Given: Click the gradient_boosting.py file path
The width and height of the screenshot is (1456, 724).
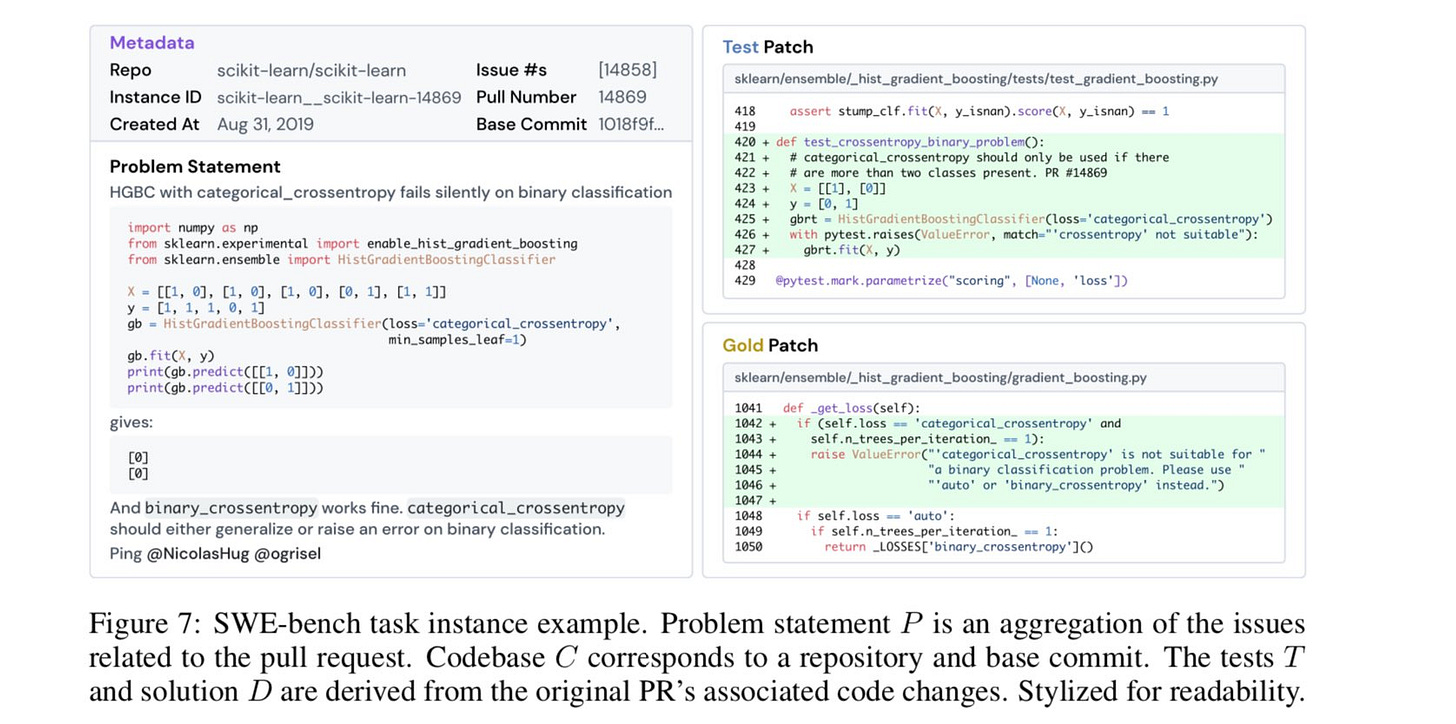Looking at the screenshot, I should [940, 377].
